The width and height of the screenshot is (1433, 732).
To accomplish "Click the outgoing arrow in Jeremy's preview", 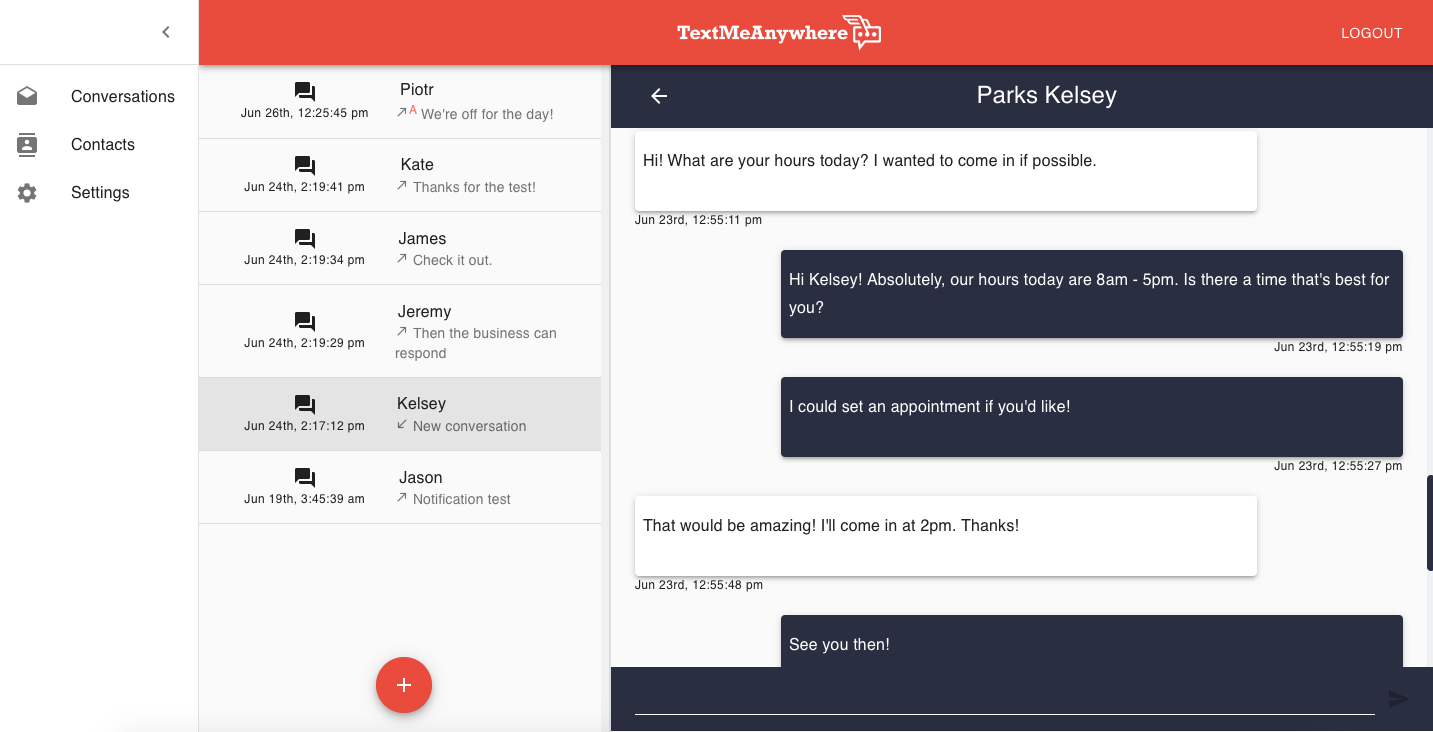I will coord(402,332).
